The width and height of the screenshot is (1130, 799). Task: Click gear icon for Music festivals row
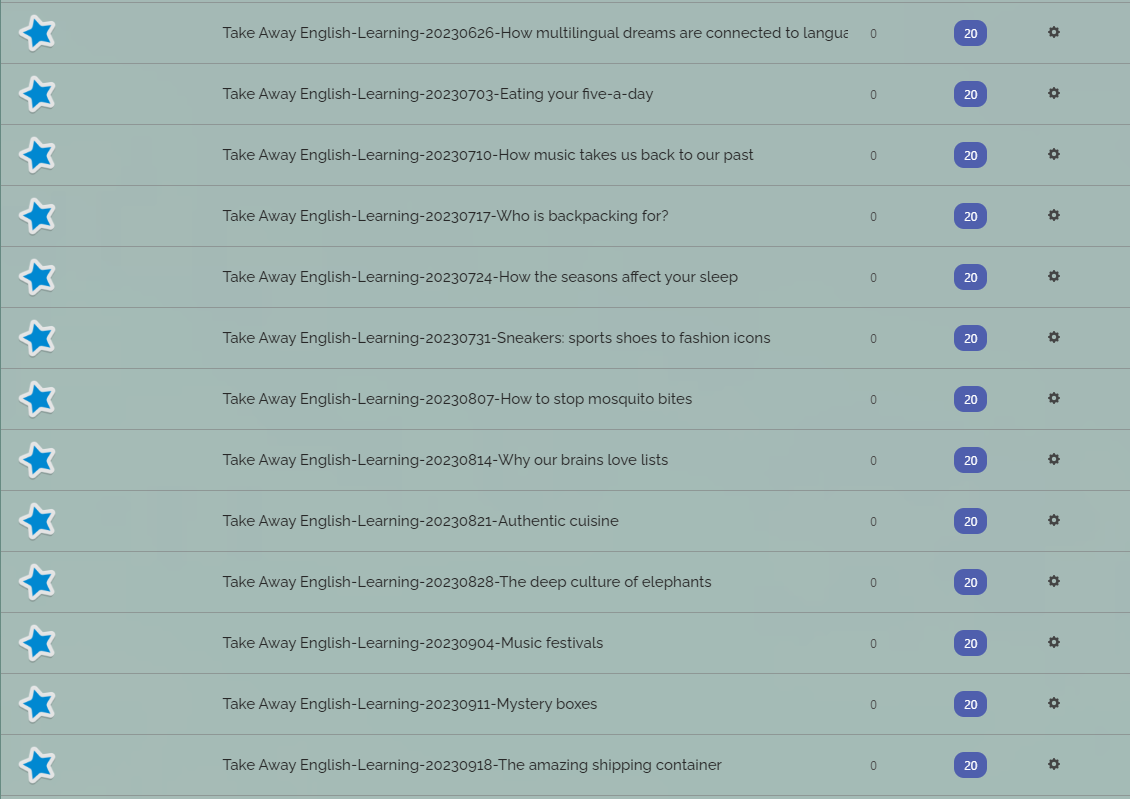[x=1054, y=642]
